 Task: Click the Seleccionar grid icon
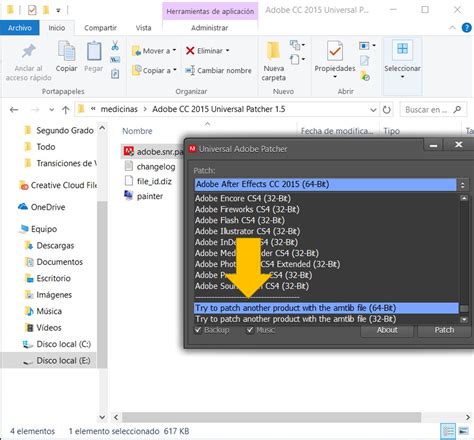402,49
